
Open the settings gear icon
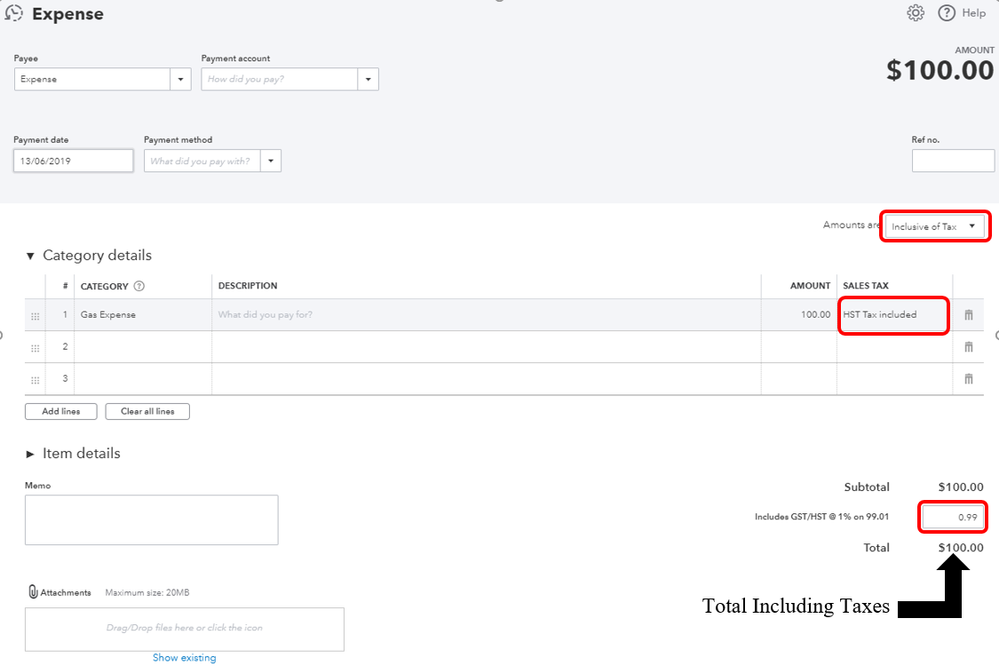point(915,13)
